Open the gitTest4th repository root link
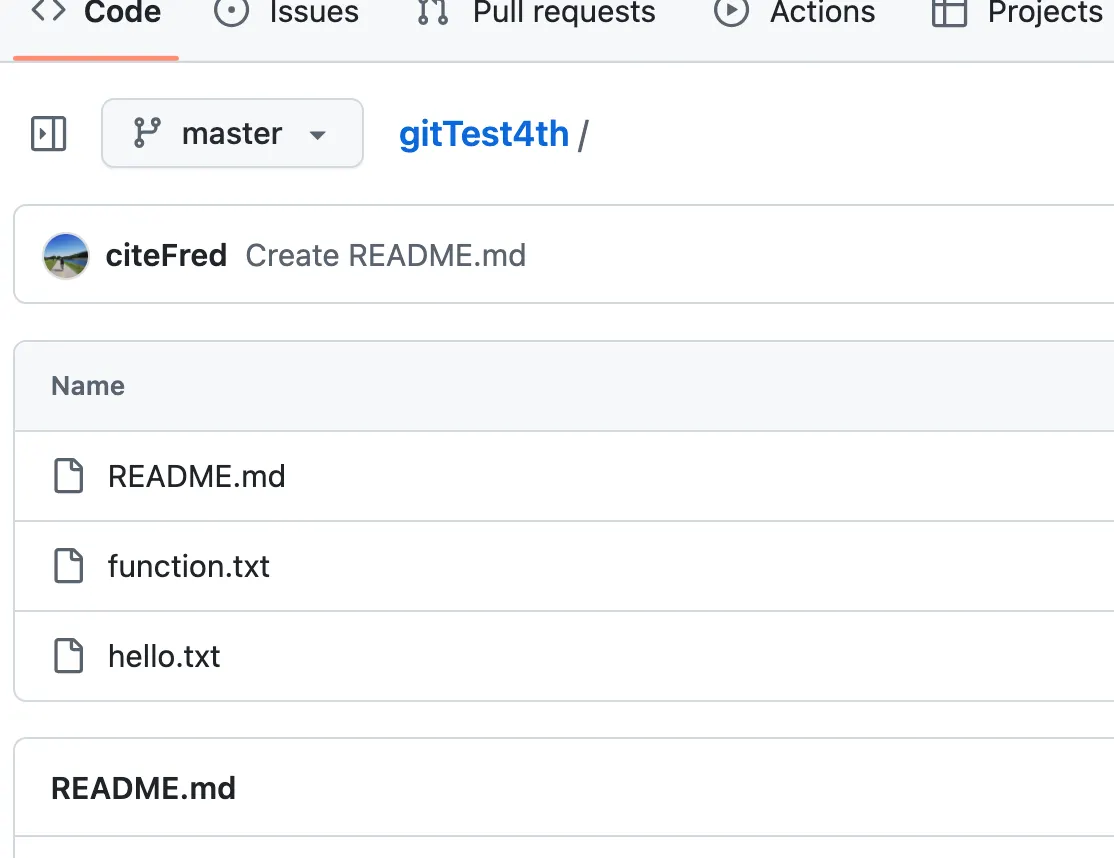The image size is (1114, 858). 484,134
